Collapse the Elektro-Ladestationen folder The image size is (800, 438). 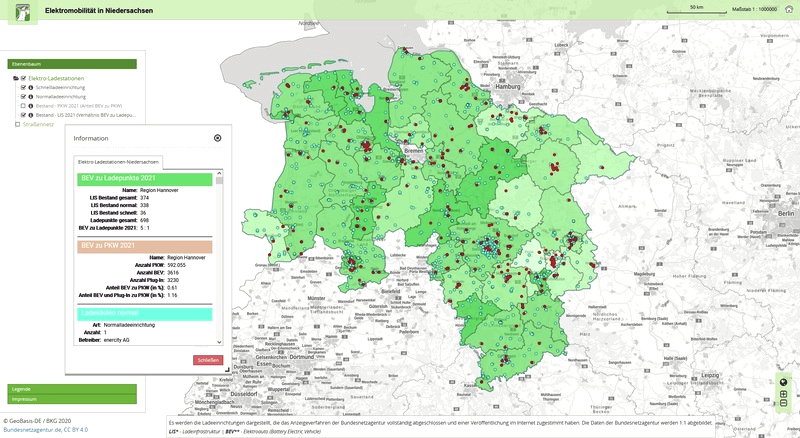(17, 77)
